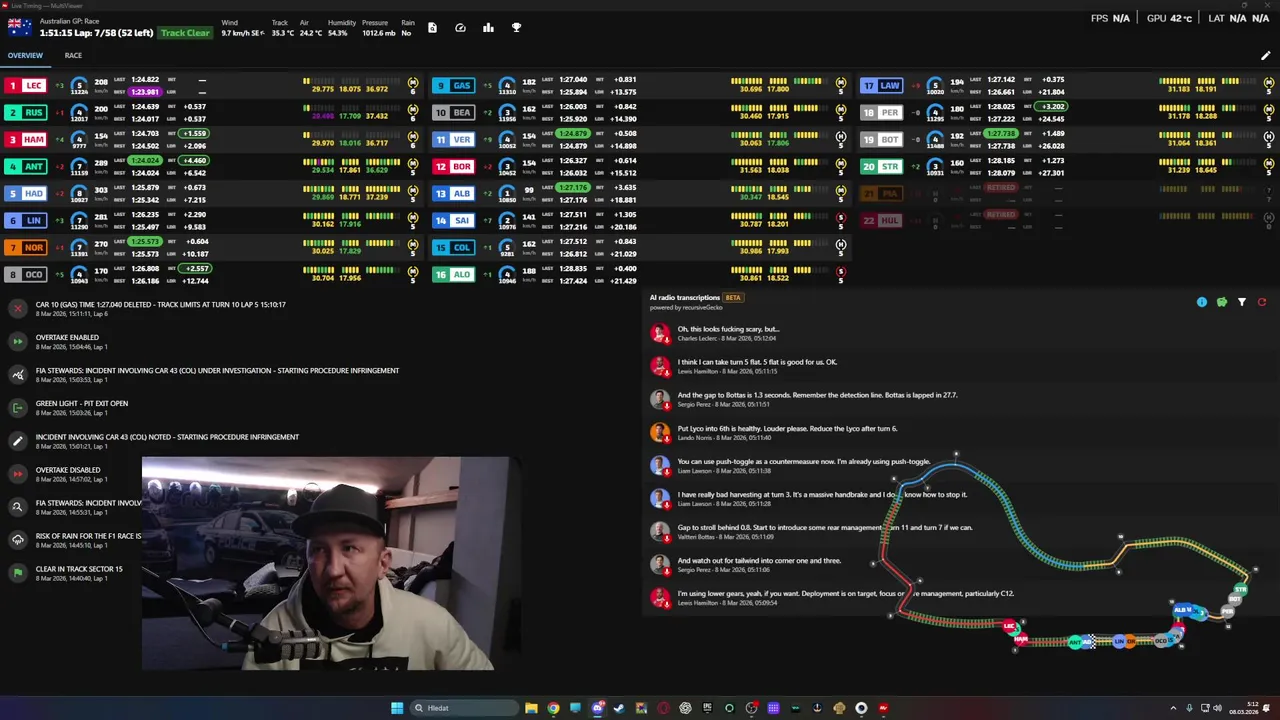Open Steam from the taskbar

pos(619,708)
